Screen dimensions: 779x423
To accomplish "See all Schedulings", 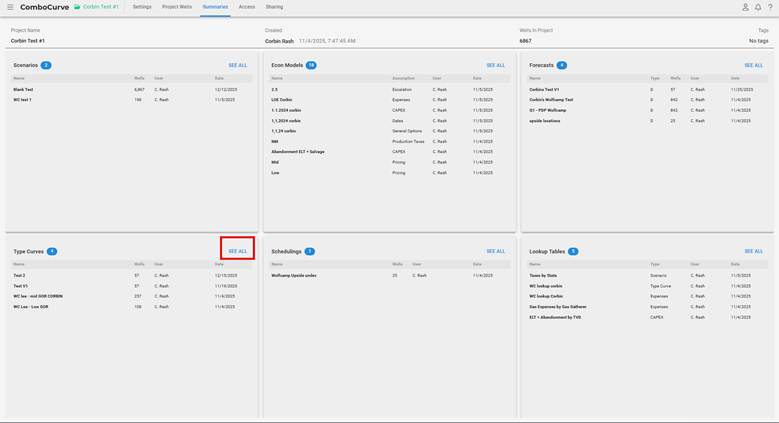I will click(495, 251).
